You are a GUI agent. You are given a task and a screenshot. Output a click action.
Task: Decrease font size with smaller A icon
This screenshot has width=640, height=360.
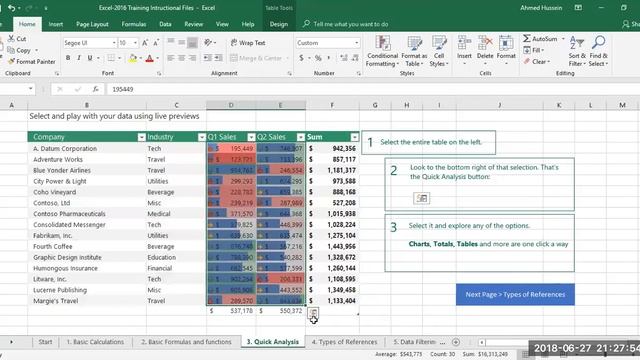tap(156, 43)
